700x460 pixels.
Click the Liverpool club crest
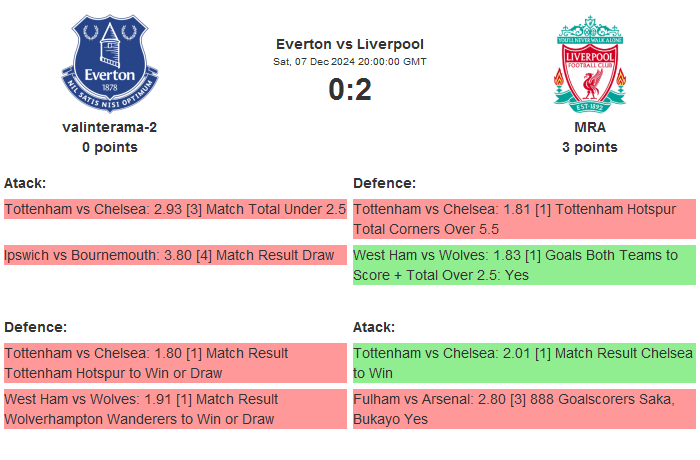pos(590,63)
